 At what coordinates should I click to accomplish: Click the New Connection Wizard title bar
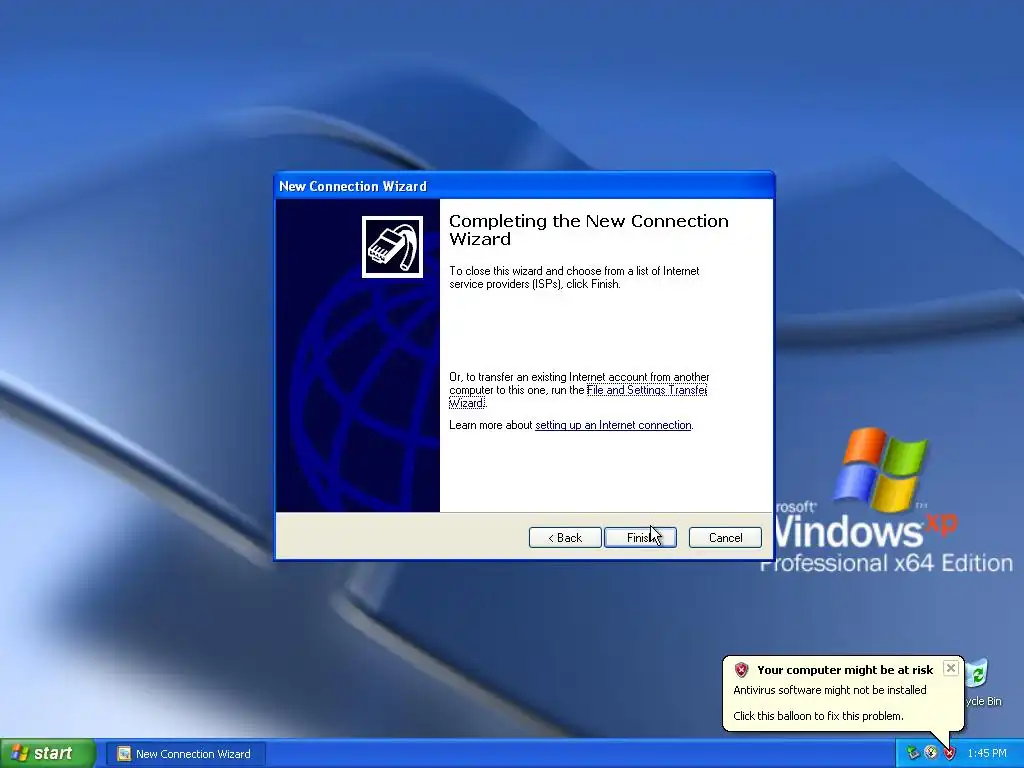click(524, 186)
